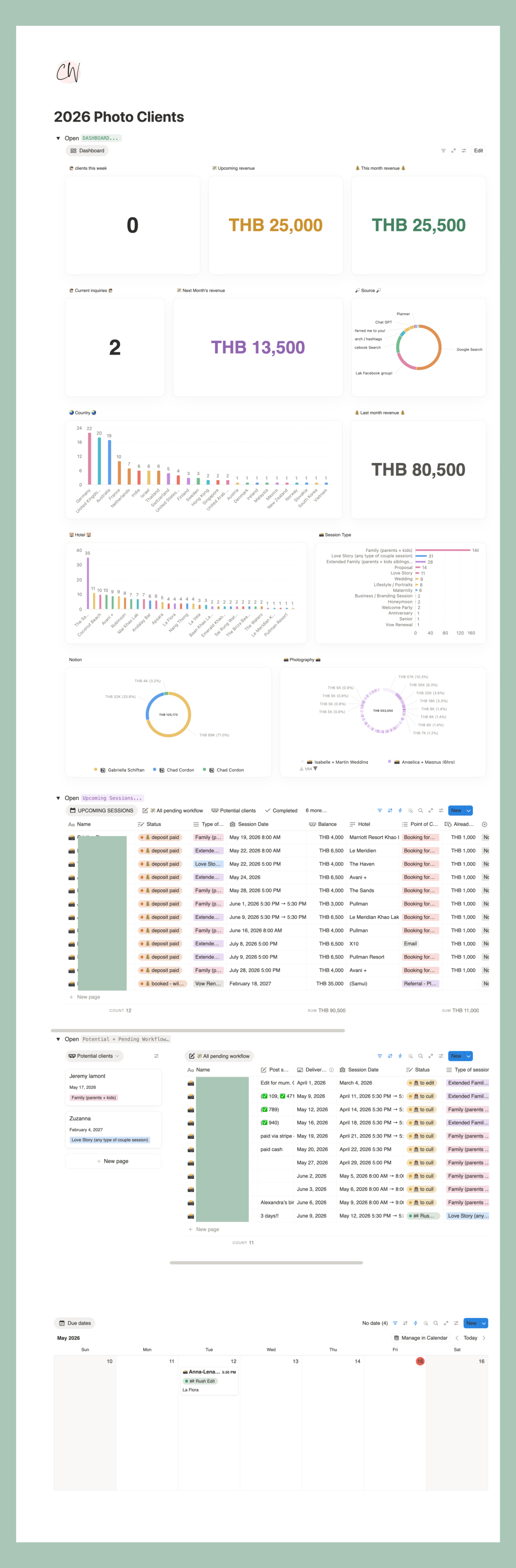Click search icon in pending workflow toolbar
This screenshot has height=1568, width=516.
point(420,1056)
